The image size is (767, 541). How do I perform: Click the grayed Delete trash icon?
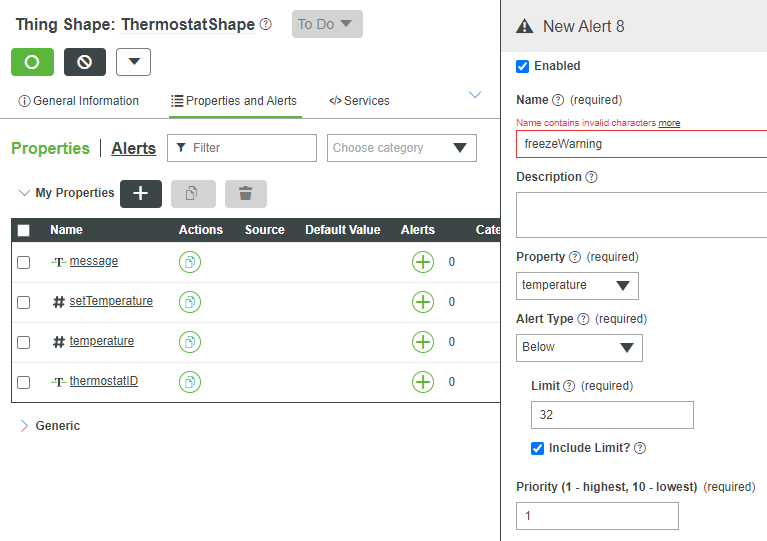point(245,194)
